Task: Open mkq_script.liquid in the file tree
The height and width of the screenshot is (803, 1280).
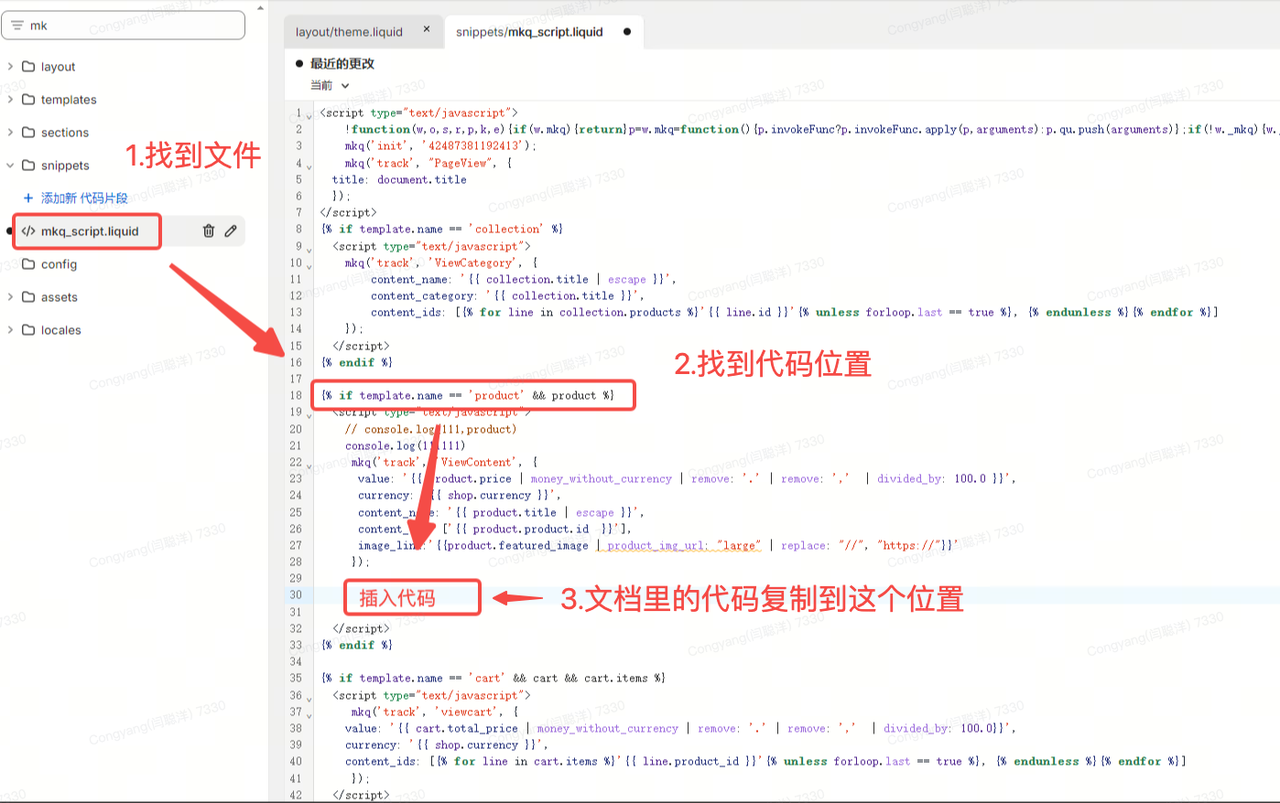Action: 90,232
